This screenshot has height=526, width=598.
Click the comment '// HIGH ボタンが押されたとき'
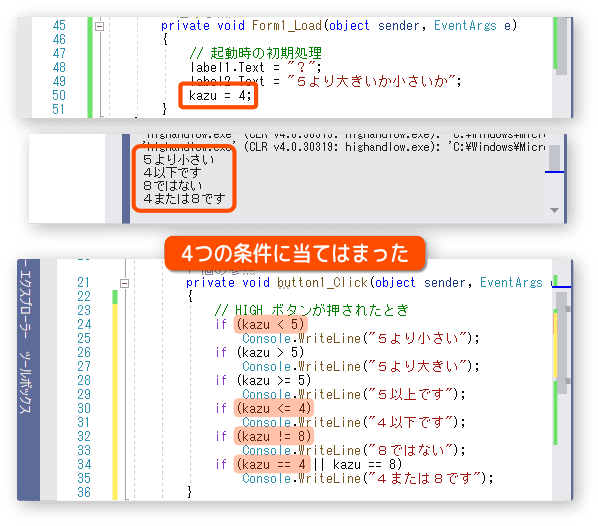coord(312,310)
